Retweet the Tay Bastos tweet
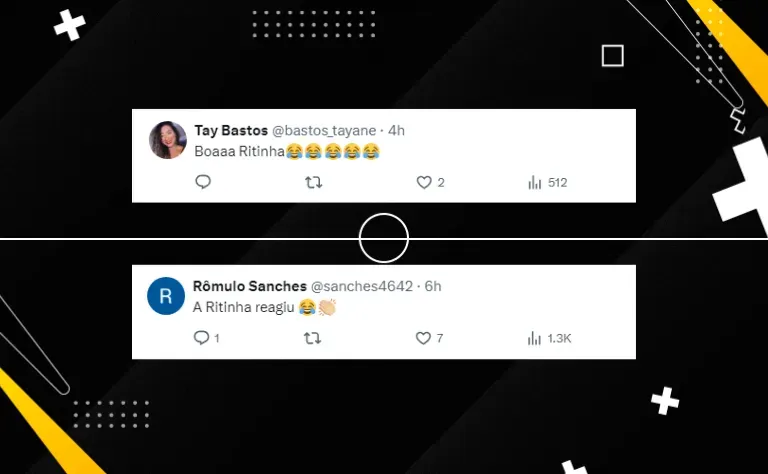This screenshot has height=474, width=768. (x=313, y=183)
